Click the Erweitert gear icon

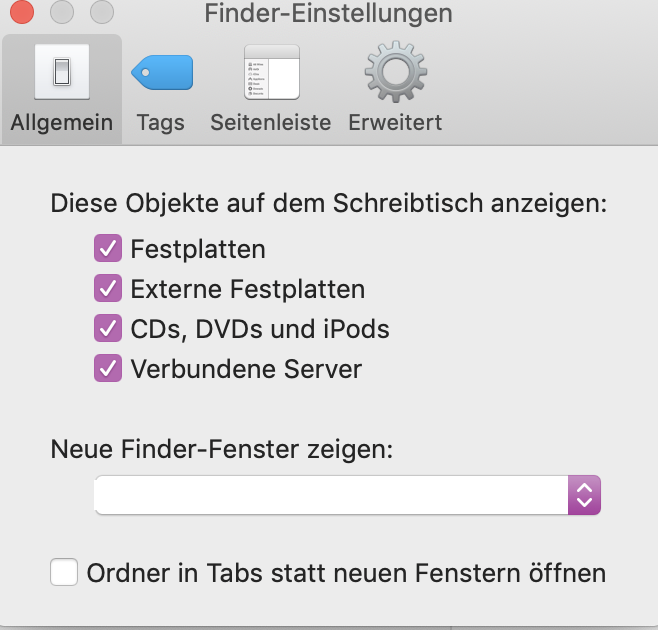tap(395, 72)
